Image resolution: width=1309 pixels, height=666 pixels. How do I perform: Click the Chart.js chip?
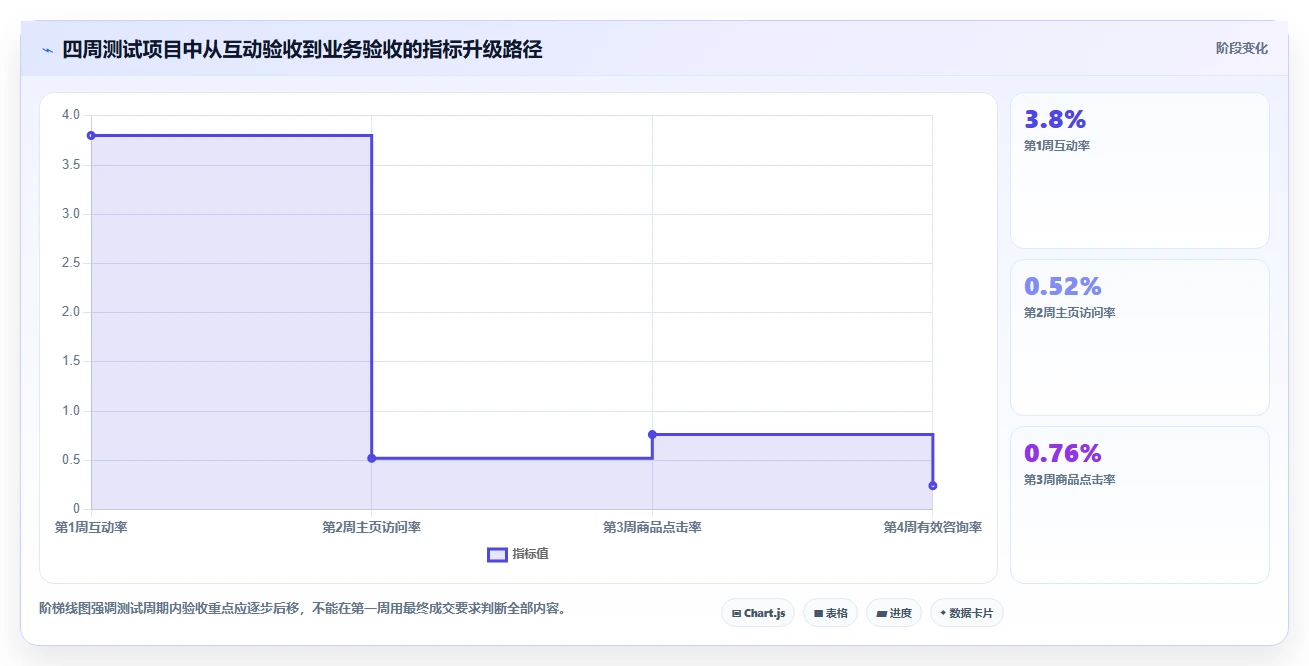click(758, 613)
